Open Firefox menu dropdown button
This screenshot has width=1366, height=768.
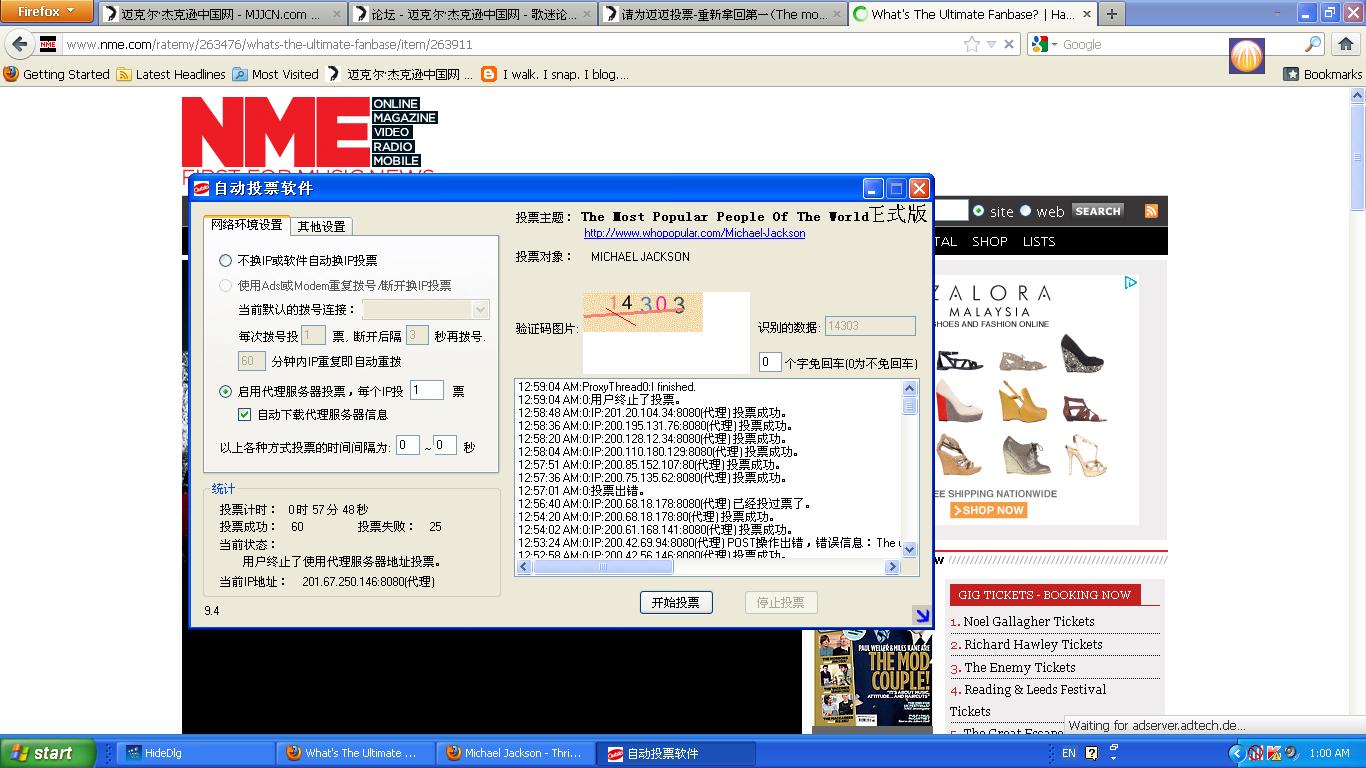[47, 12]
